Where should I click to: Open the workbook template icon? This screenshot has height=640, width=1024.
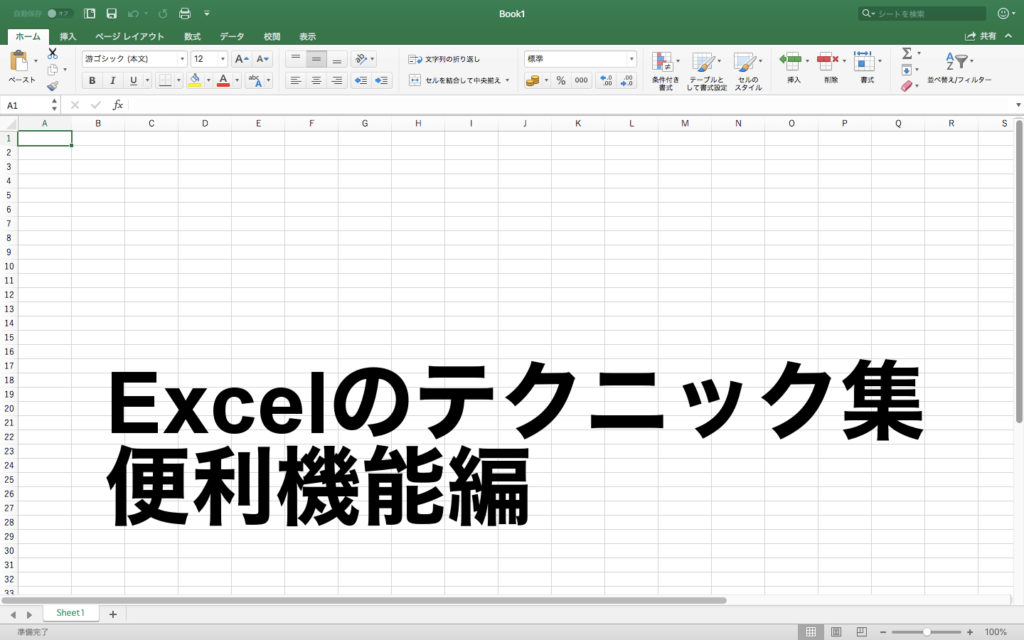coord(90,13)
